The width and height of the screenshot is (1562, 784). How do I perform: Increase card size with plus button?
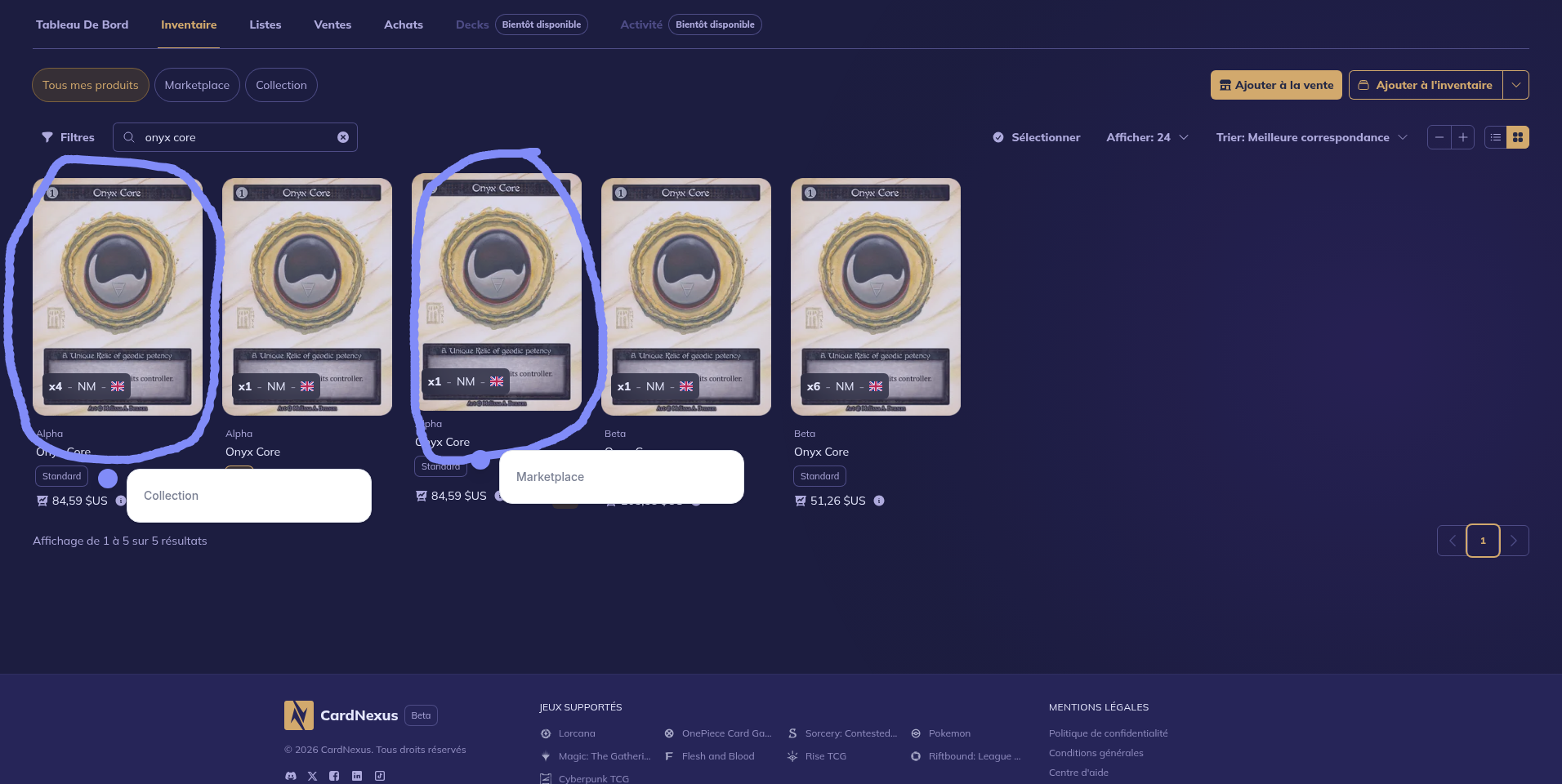(x=1463, y=137)
